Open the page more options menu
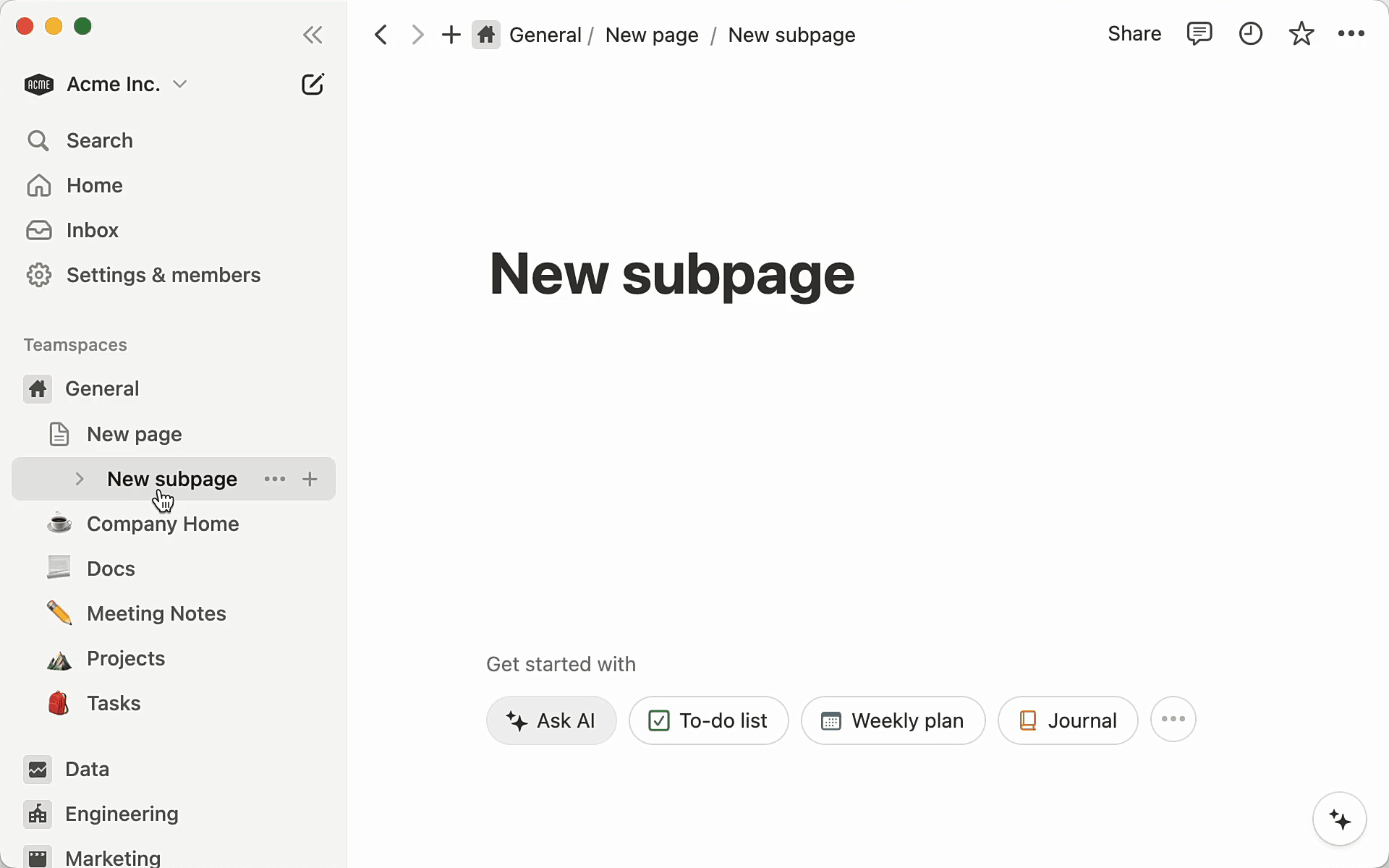Image resolution: width=1389 pixels, height=868 pixels. coord(1351,34)
